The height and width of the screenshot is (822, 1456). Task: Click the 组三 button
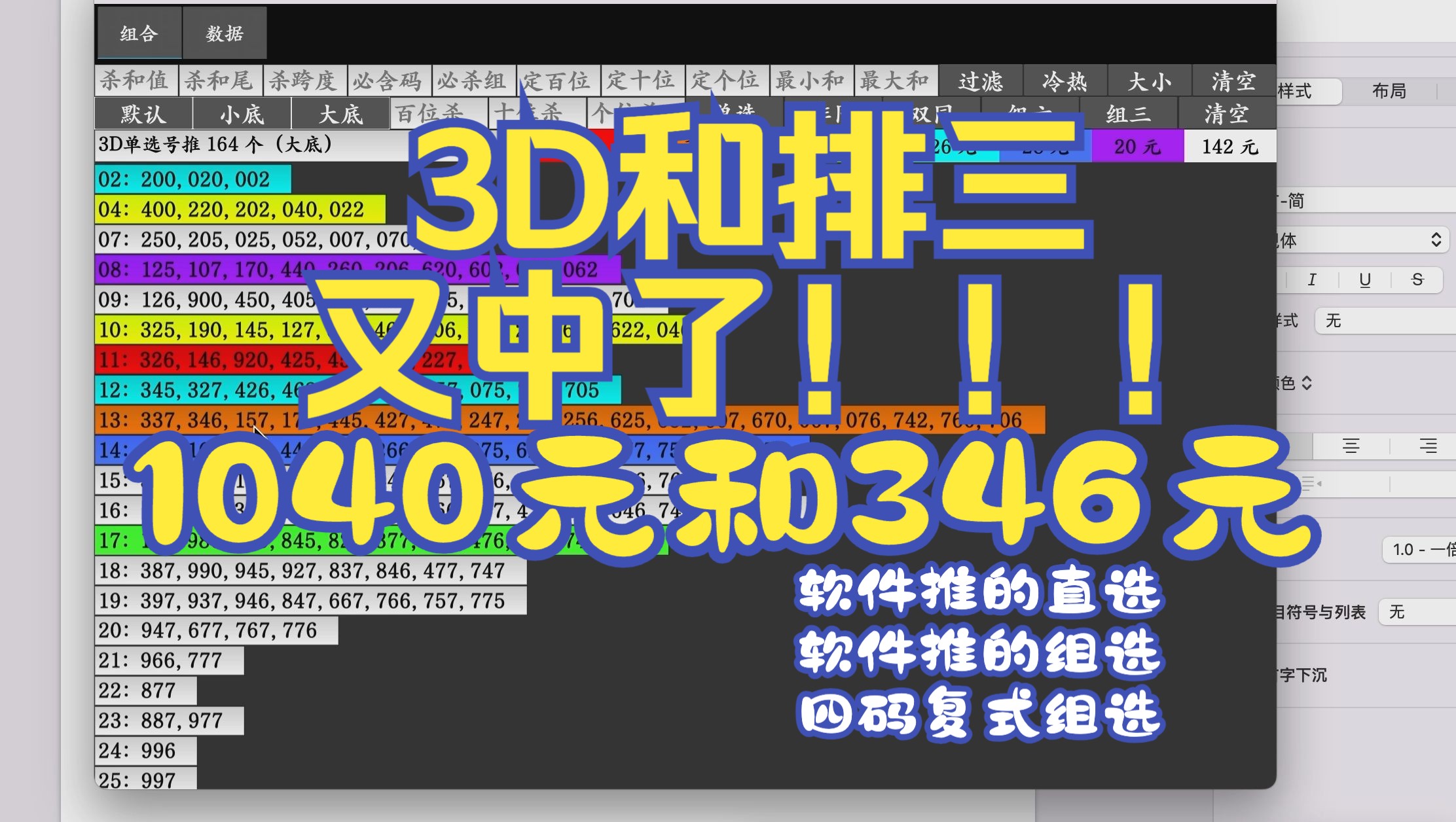pos(1129,114)
